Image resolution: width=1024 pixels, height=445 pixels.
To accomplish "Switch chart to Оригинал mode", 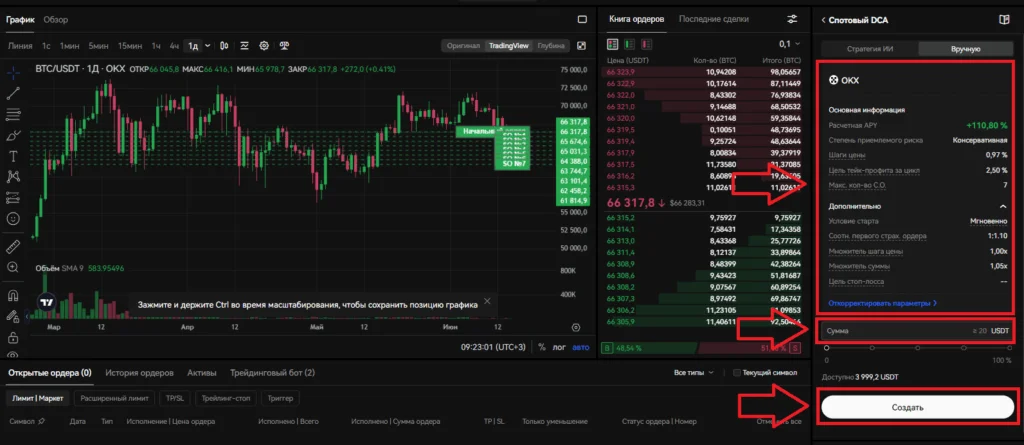I will point(463,46).
